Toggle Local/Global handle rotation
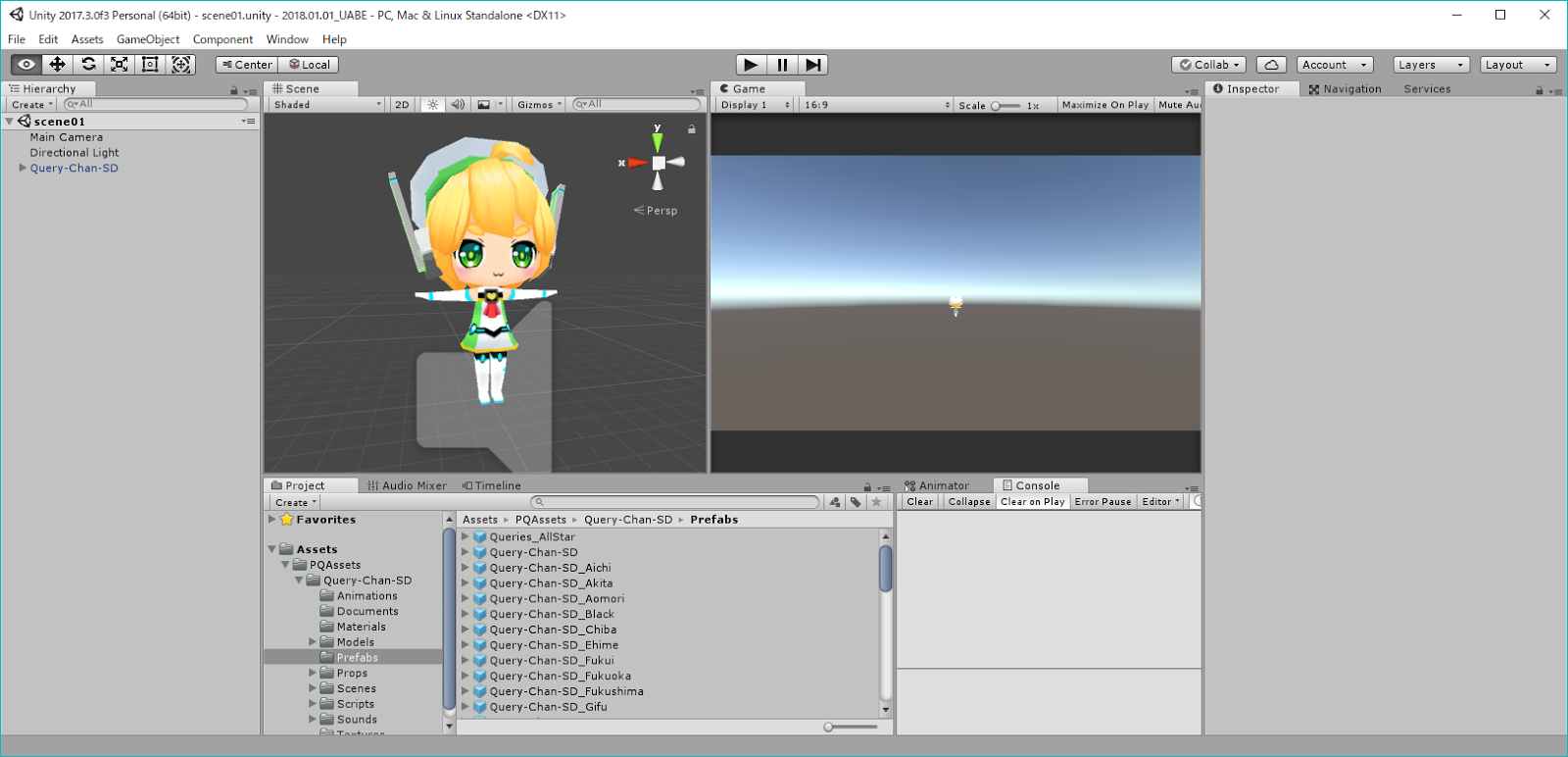Screen dimensions: 1568x757 click(309, 65)
